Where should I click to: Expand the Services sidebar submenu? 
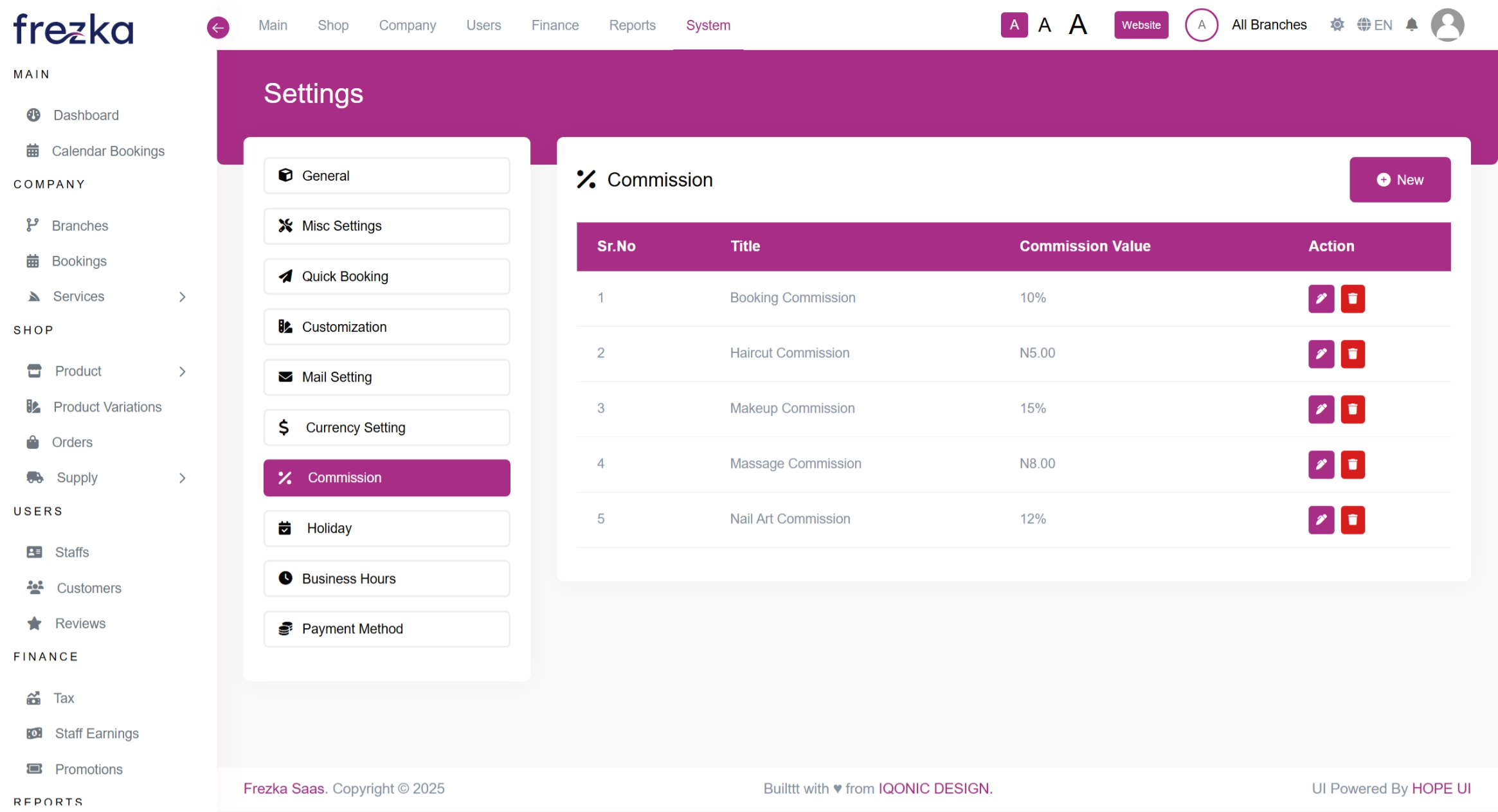pyautogui.click(x=182, y=297)
